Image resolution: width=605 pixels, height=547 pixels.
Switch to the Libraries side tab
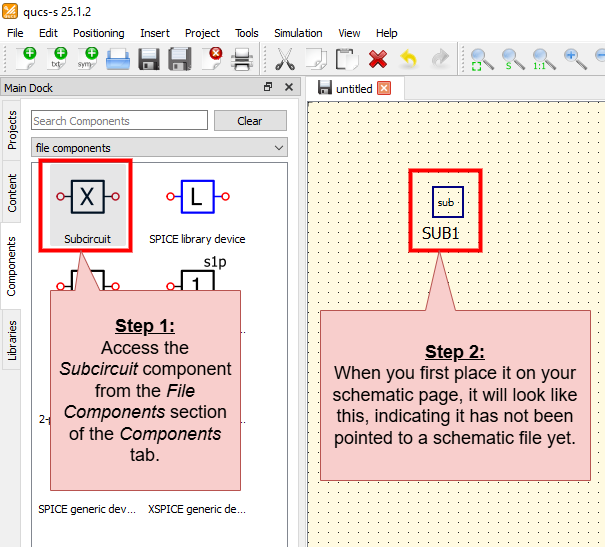12,341
